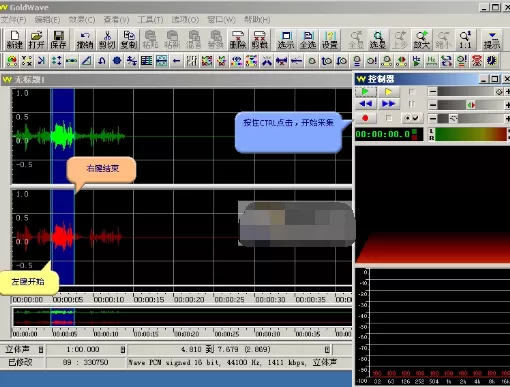Click the 保存 (Save) toolbar button
The image size is (510, 387).
[58, 40]
